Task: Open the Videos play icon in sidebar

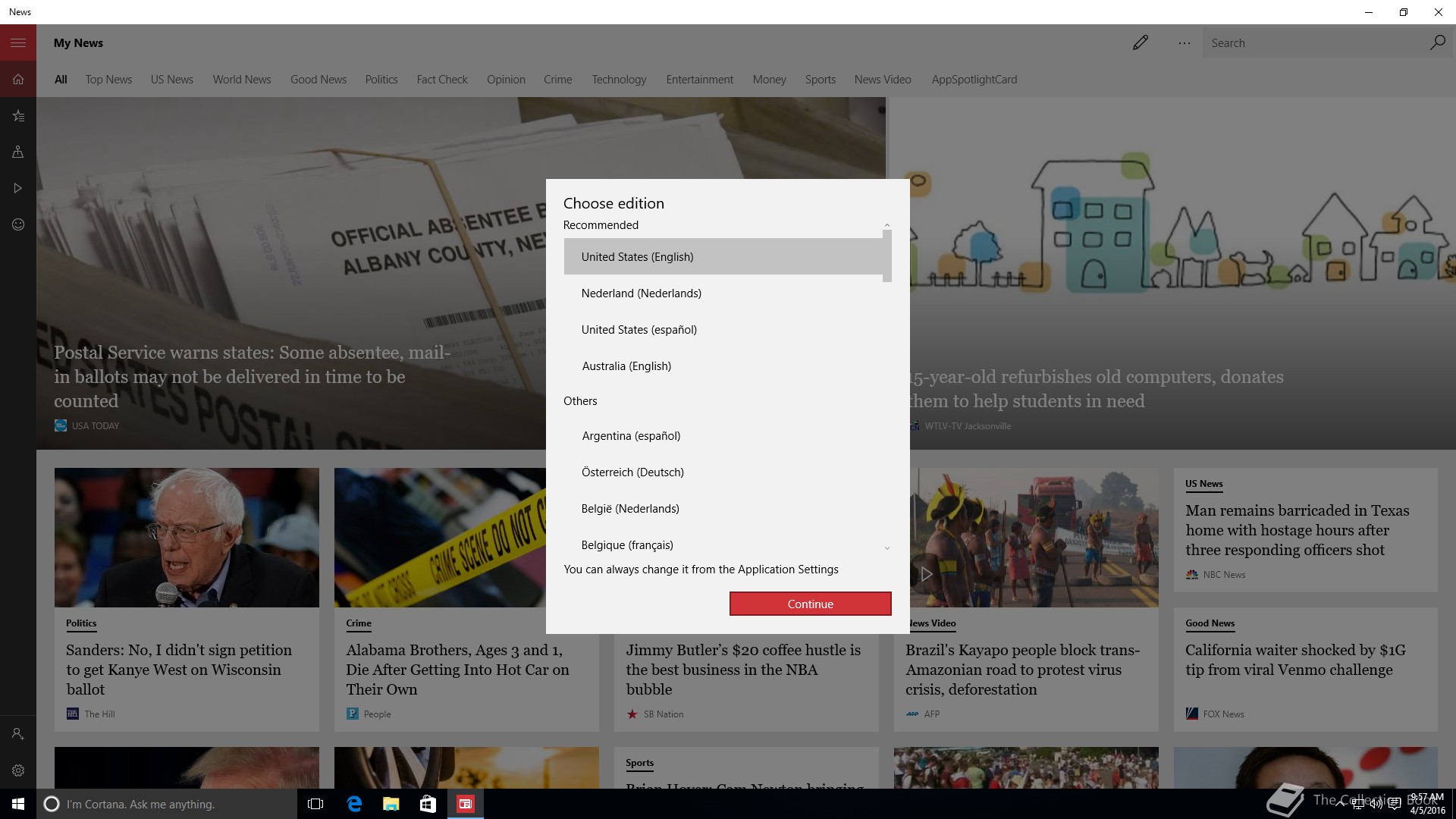Action: click(x=18, y=188)
